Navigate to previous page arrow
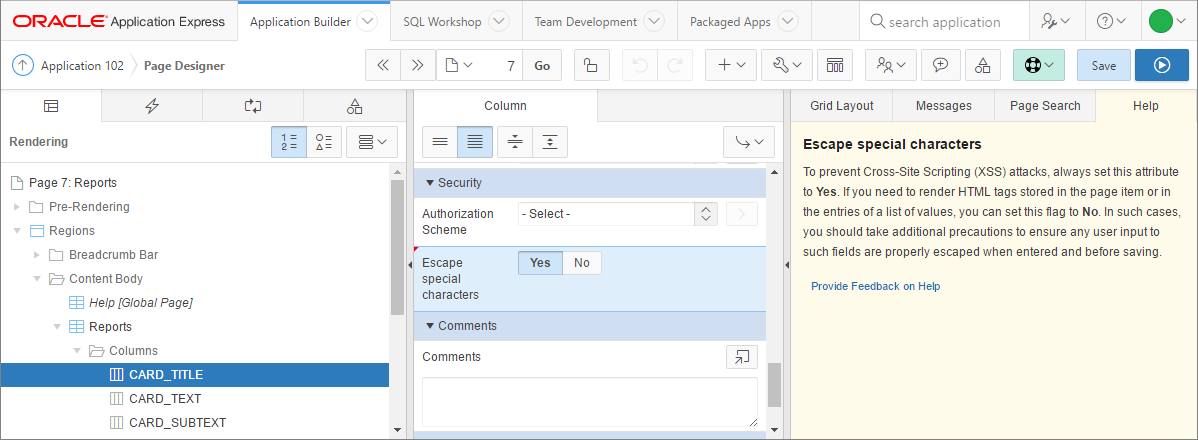Image resolution: width=1198 pixels, height=440 pixels. 383,65
